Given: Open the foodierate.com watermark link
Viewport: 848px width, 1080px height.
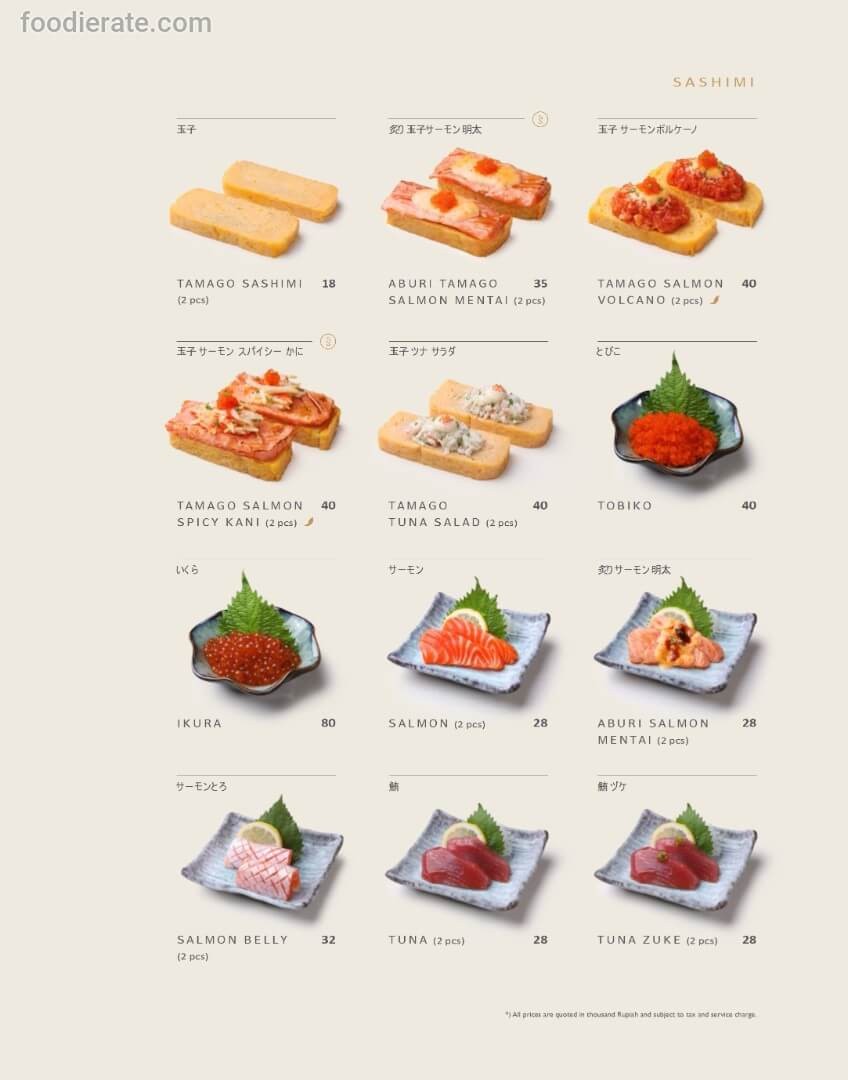Looking at the screenshot, I should 116,23.
